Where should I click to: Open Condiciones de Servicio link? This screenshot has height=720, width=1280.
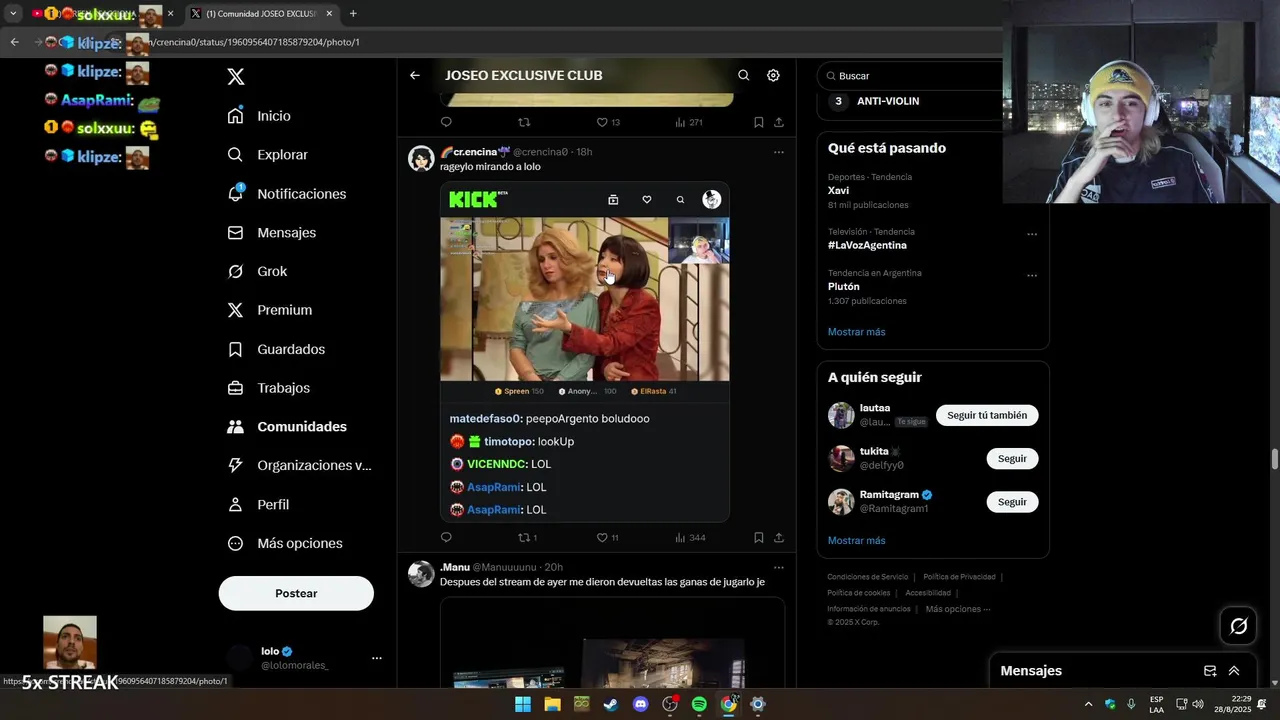867,577
